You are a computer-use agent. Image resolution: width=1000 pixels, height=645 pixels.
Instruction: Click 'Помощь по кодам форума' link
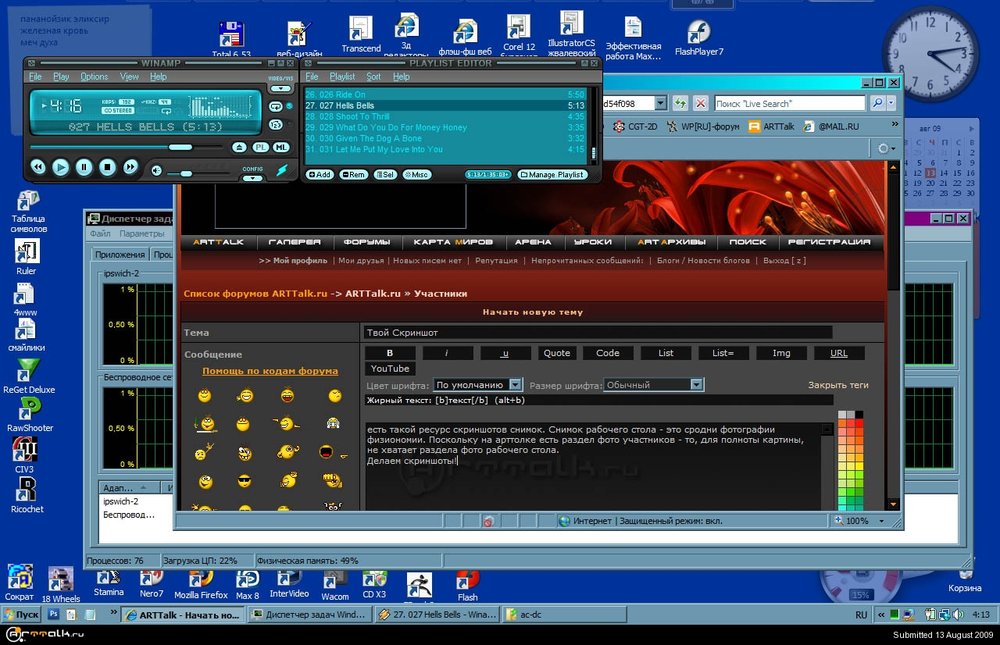point(270,371)
